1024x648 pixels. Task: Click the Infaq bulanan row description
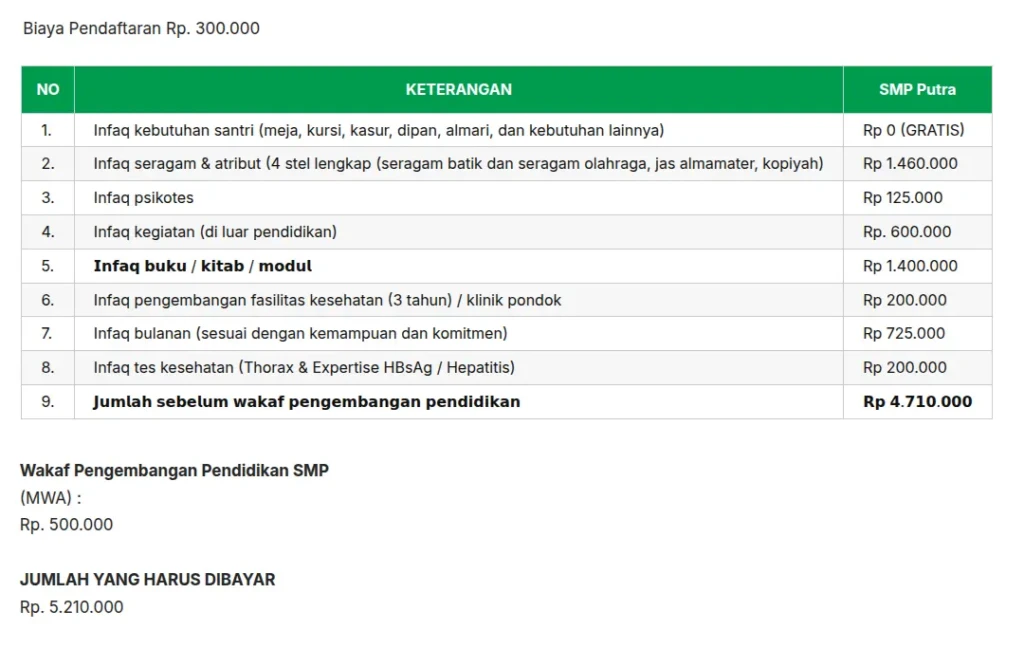(300, 333)
